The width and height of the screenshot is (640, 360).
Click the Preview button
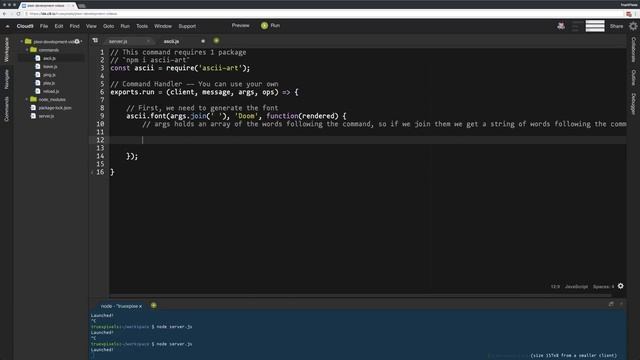click(x=240, y=25)
